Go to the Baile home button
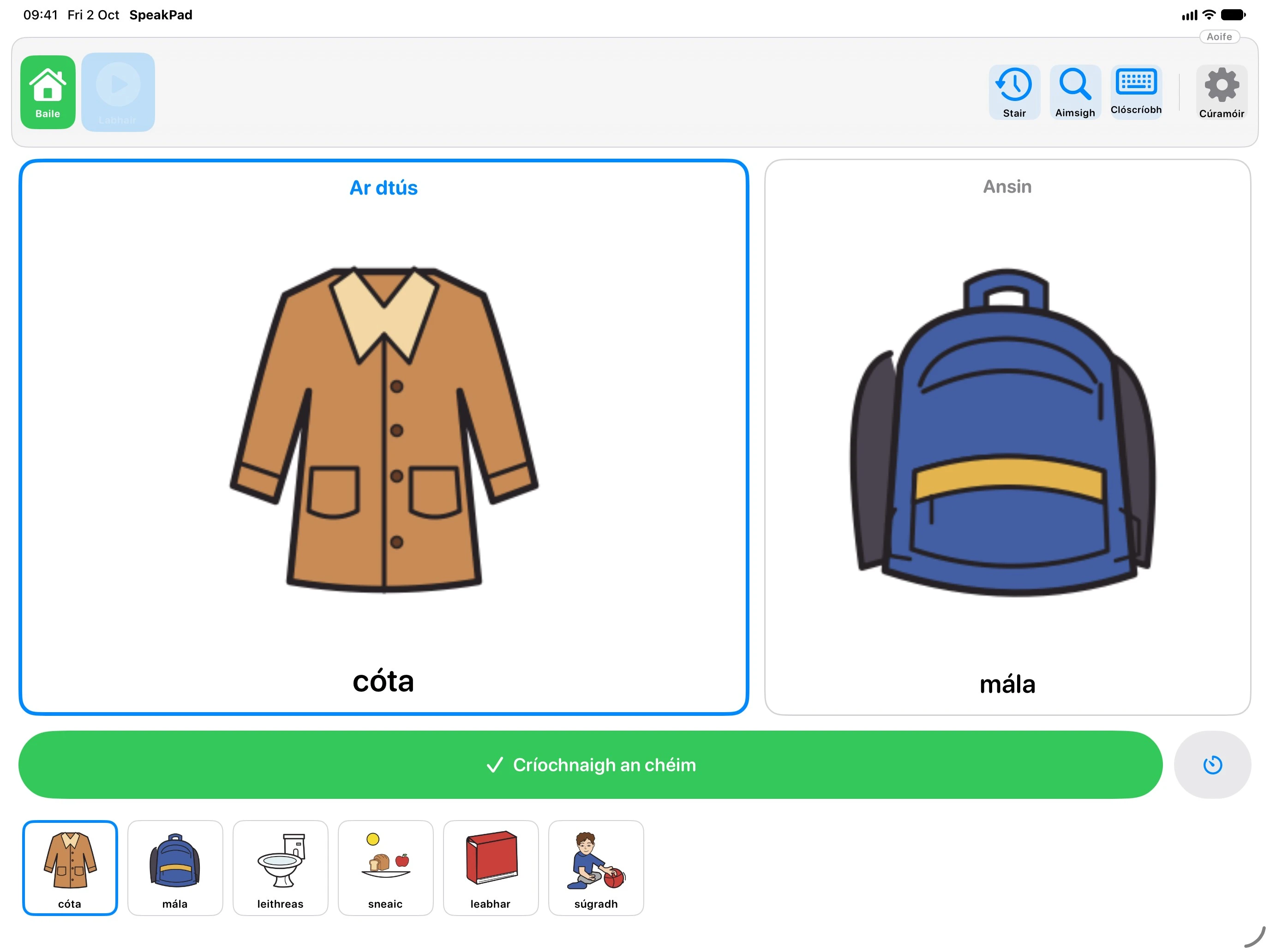 pos(48,92)
